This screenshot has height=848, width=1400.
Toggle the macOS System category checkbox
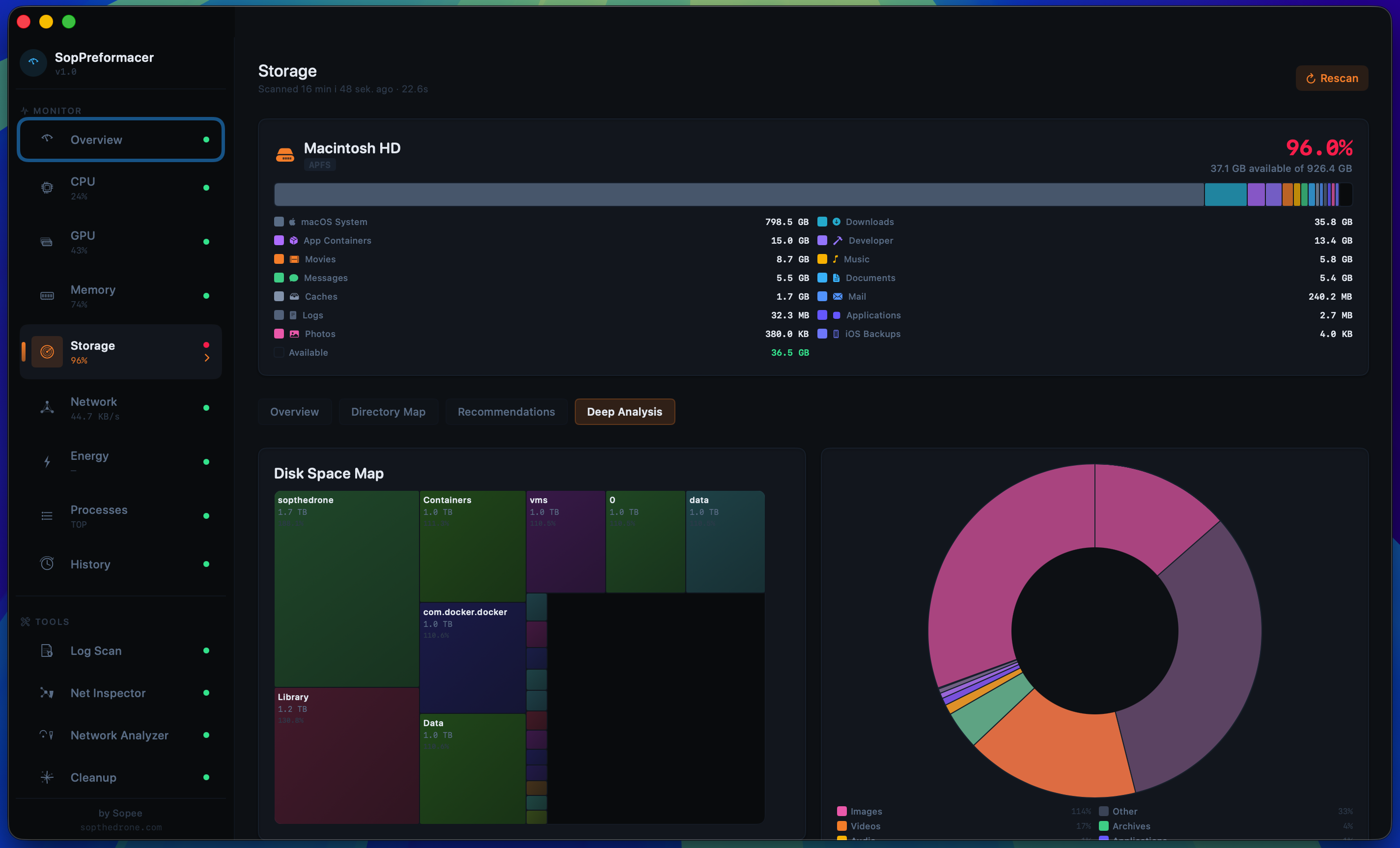click(x=279, y=222)
